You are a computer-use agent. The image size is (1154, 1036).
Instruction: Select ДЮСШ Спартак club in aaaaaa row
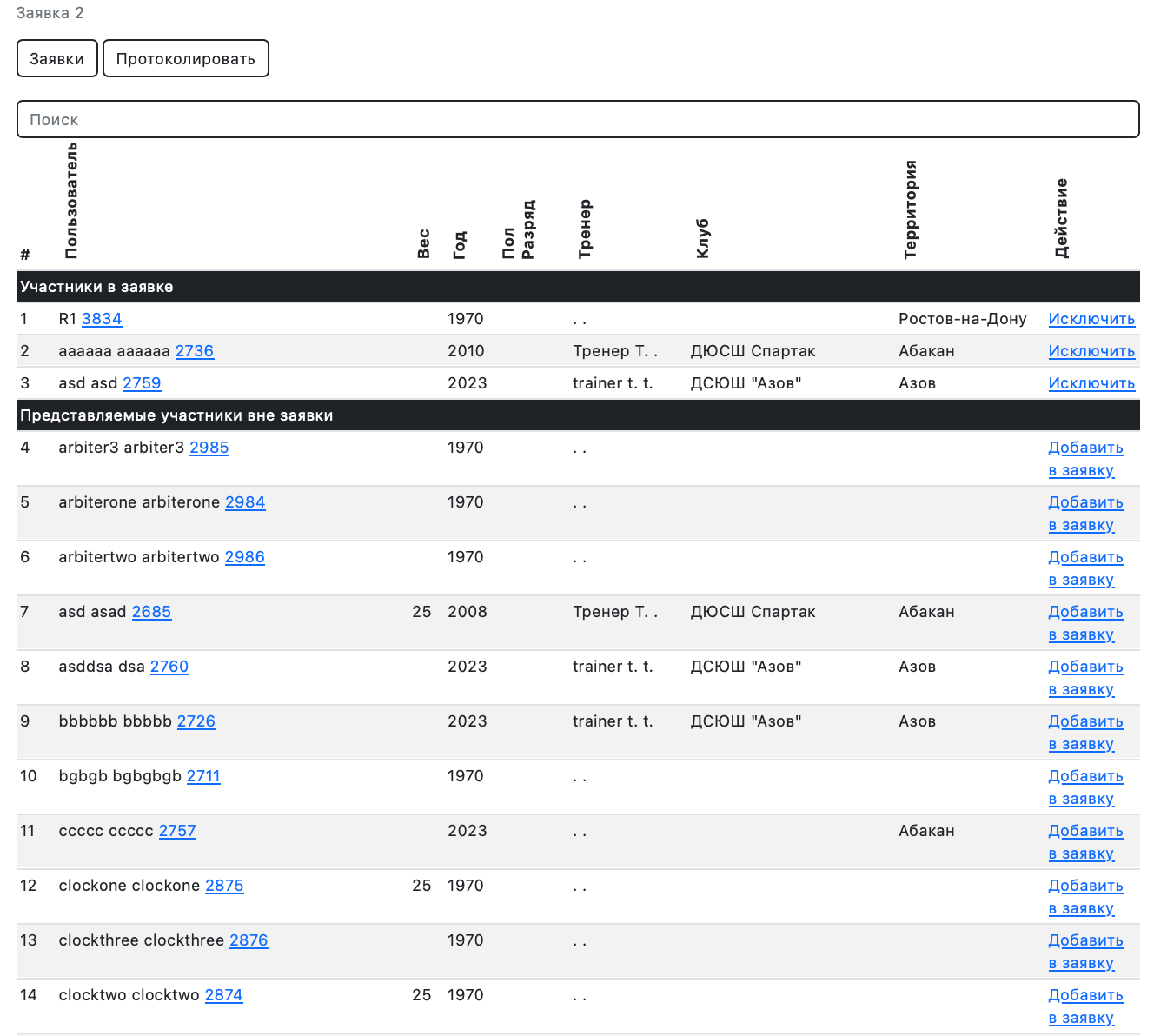pyautogui.click(x=753, y=351)
